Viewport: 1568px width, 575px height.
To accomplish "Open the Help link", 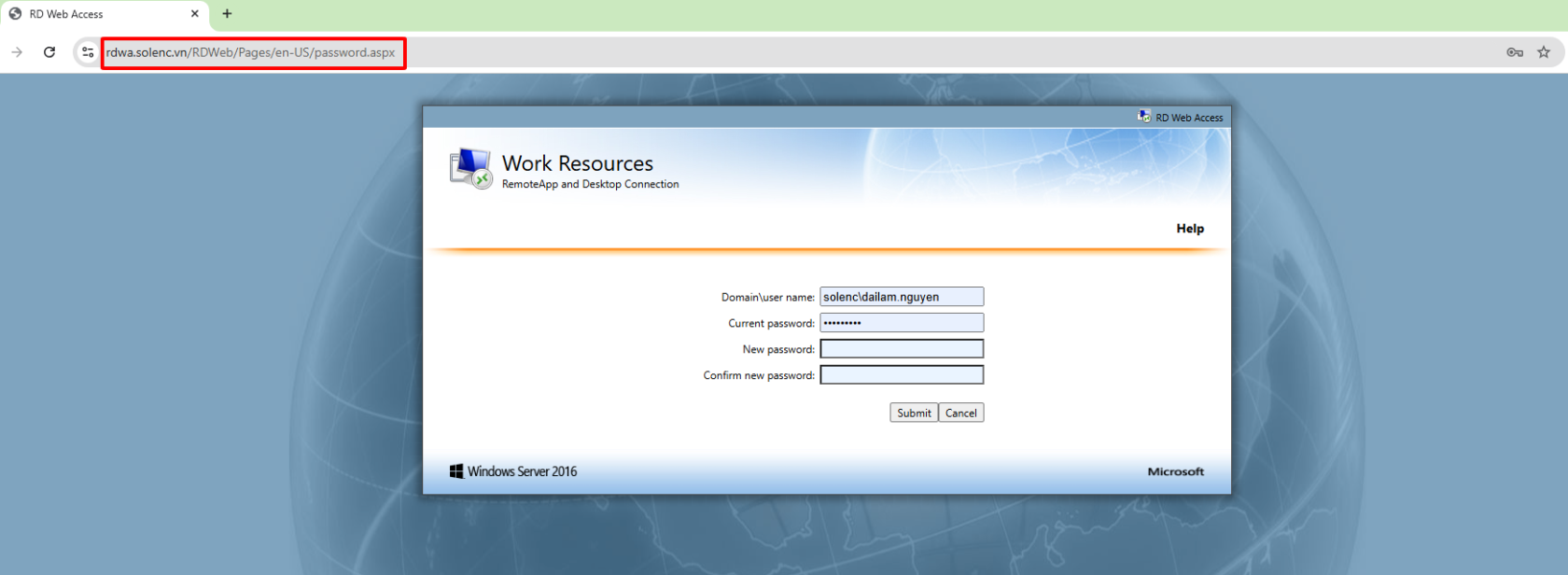I will pyautogui.click(x=1189, y=229).
